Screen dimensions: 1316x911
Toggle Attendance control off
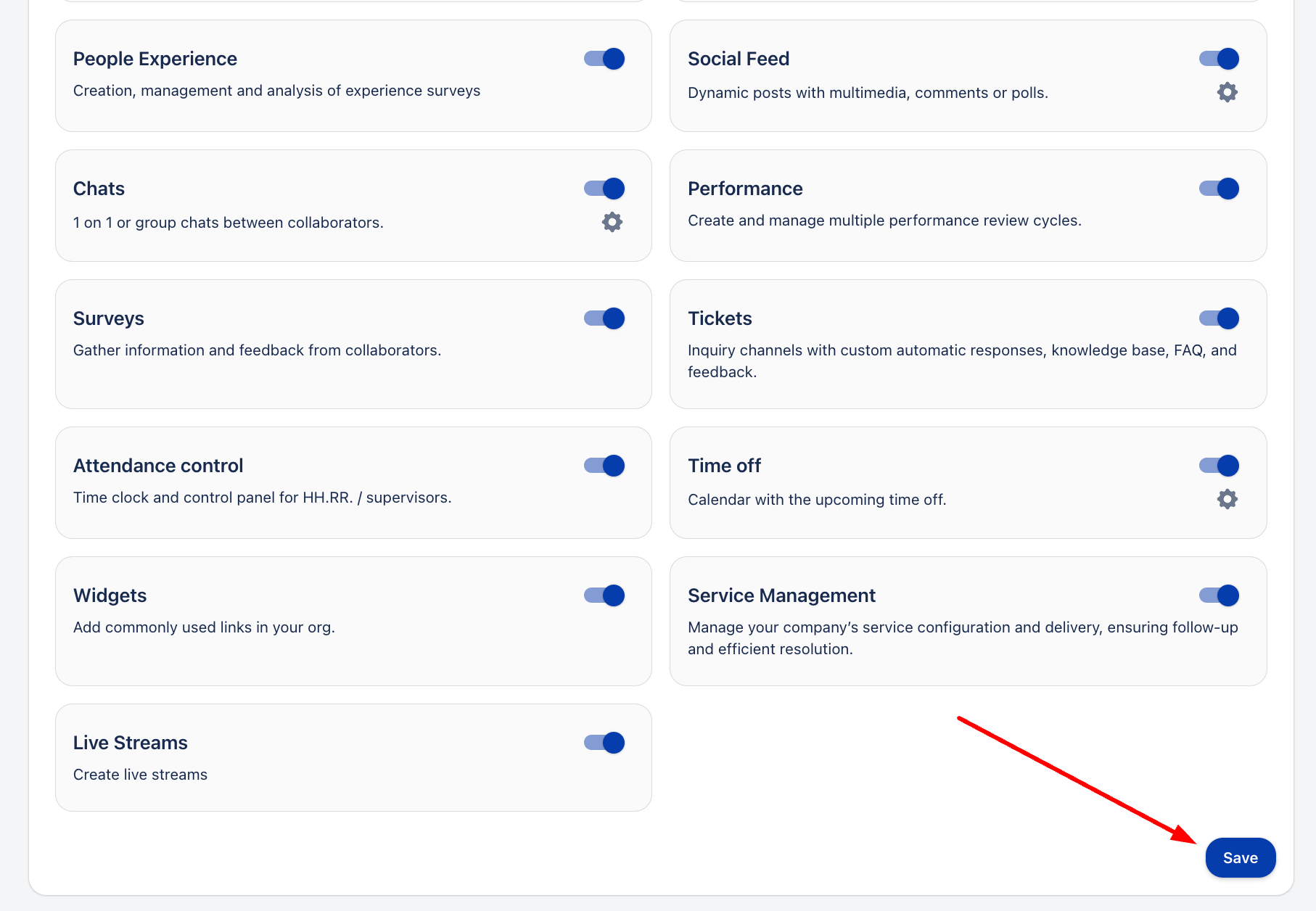[604, 466]
